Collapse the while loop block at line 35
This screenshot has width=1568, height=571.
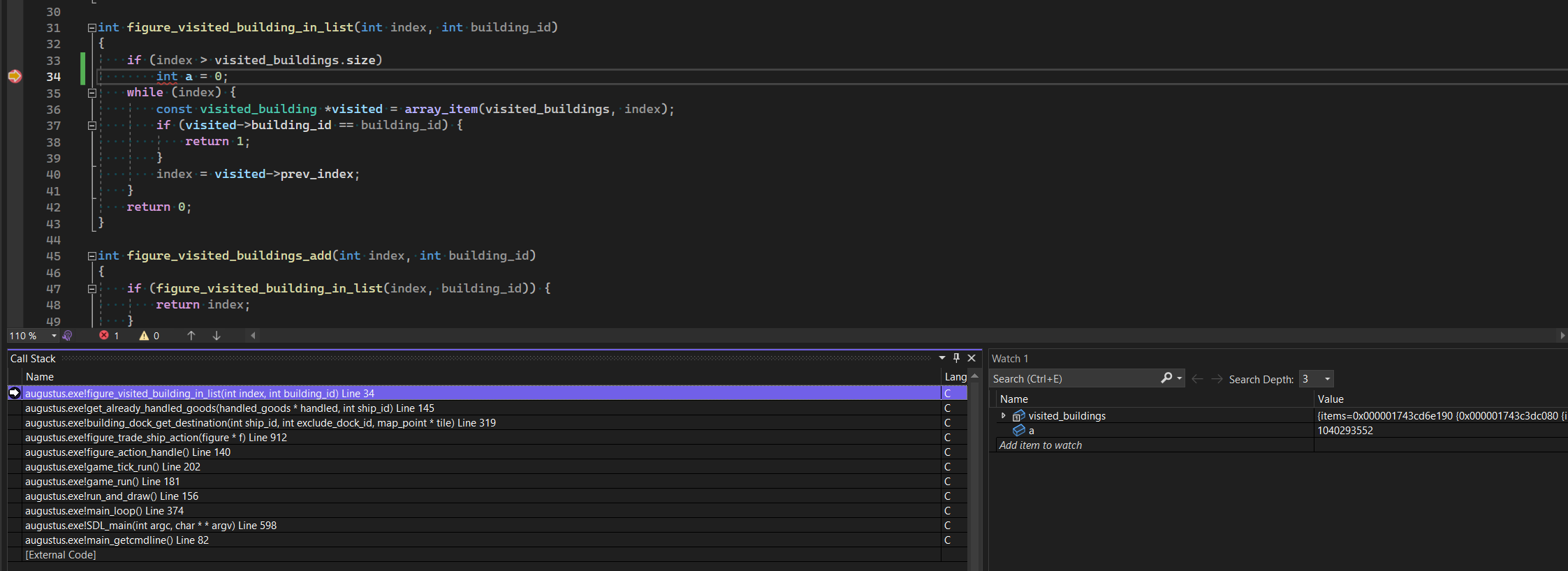[91, 93]
